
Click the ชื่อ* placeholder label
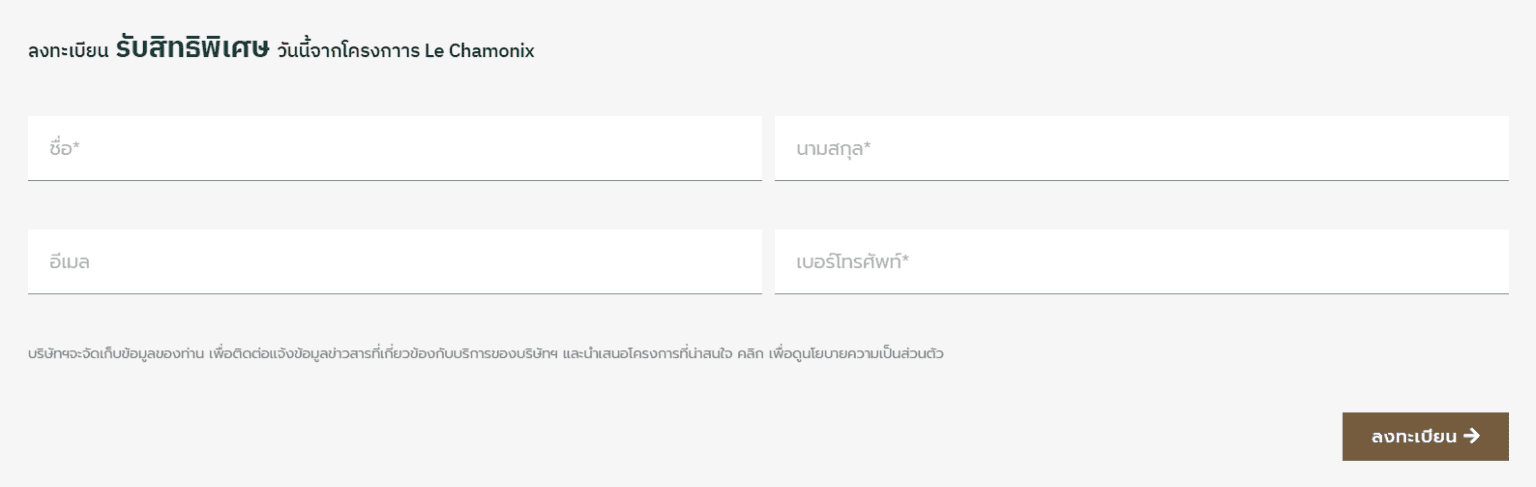point(64,149)
